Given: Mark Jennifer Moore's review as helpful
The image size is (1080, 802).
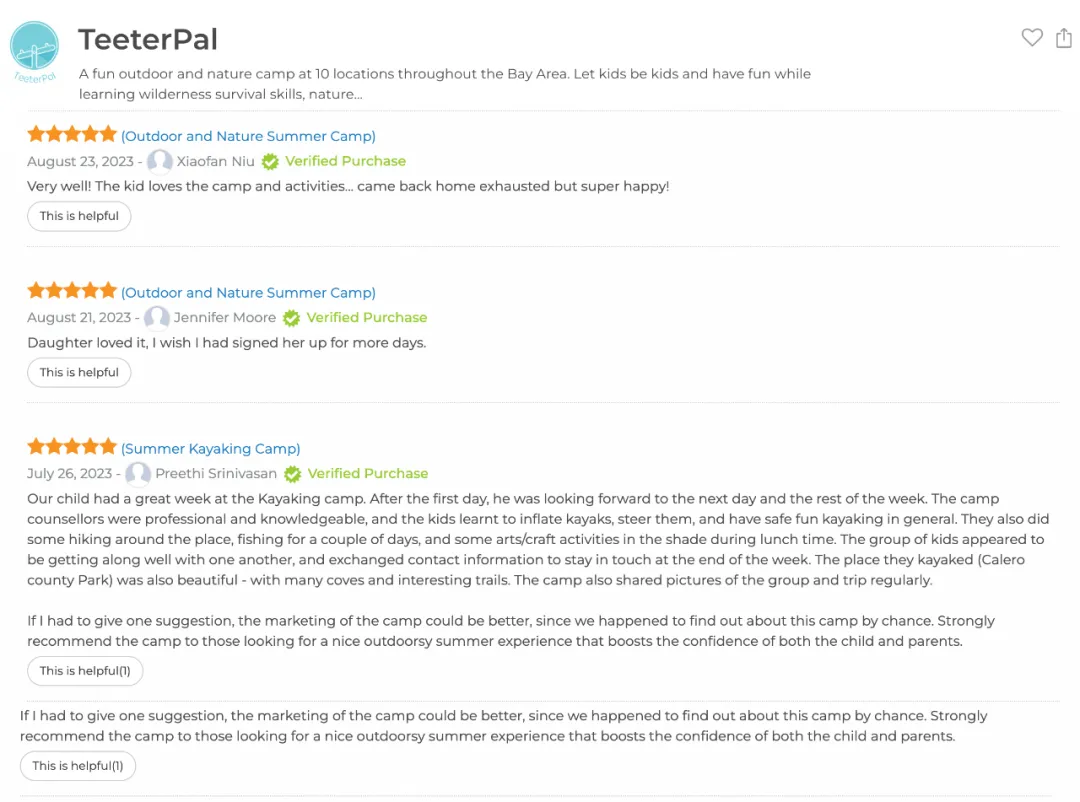Looking at the screenshot, I should [79, 373].
